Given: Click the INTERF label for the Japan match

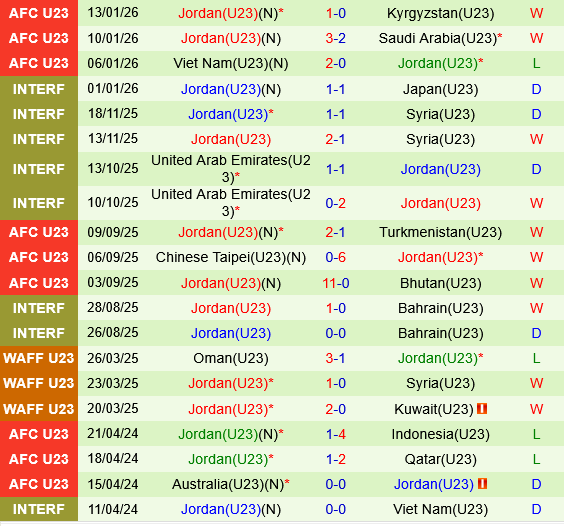Looking at the screenshot, I should click(39, 89).
